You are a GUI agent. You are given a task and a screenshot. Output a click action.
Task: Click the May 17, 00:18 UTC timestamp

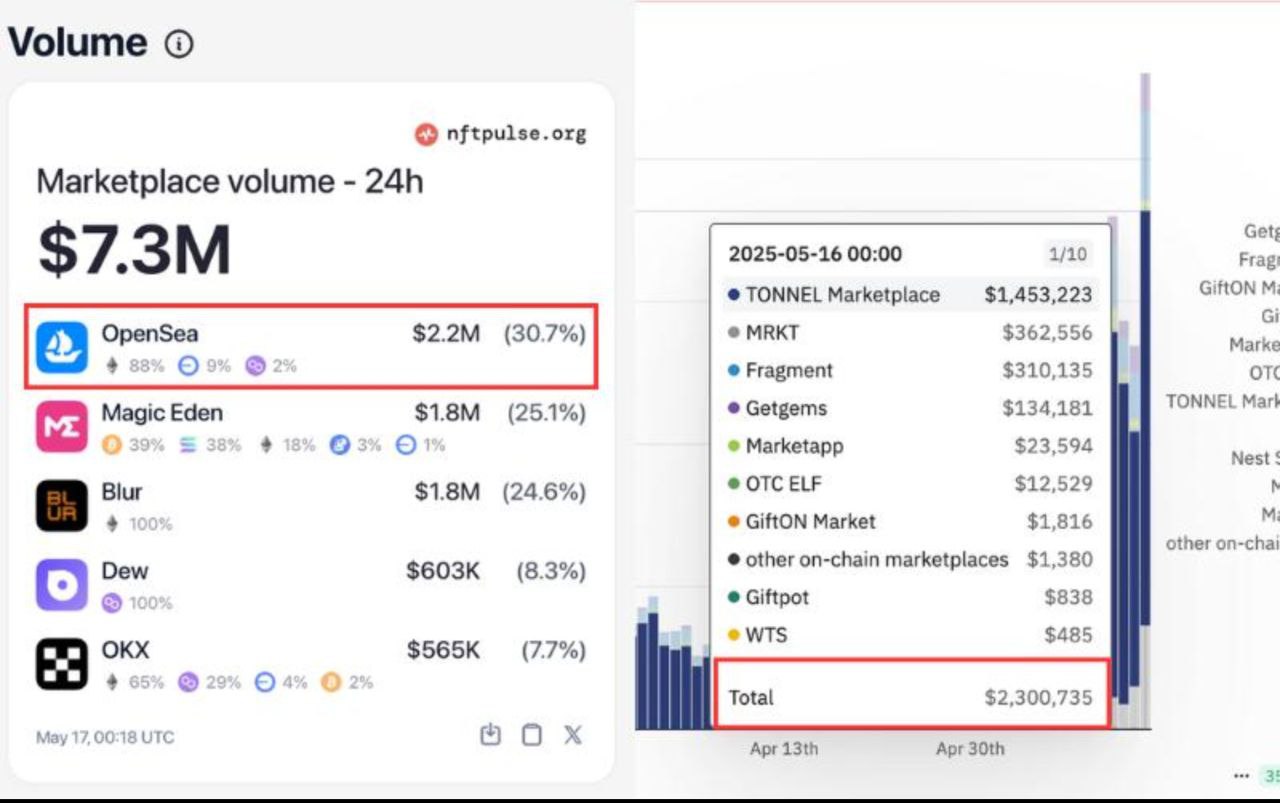105,737
